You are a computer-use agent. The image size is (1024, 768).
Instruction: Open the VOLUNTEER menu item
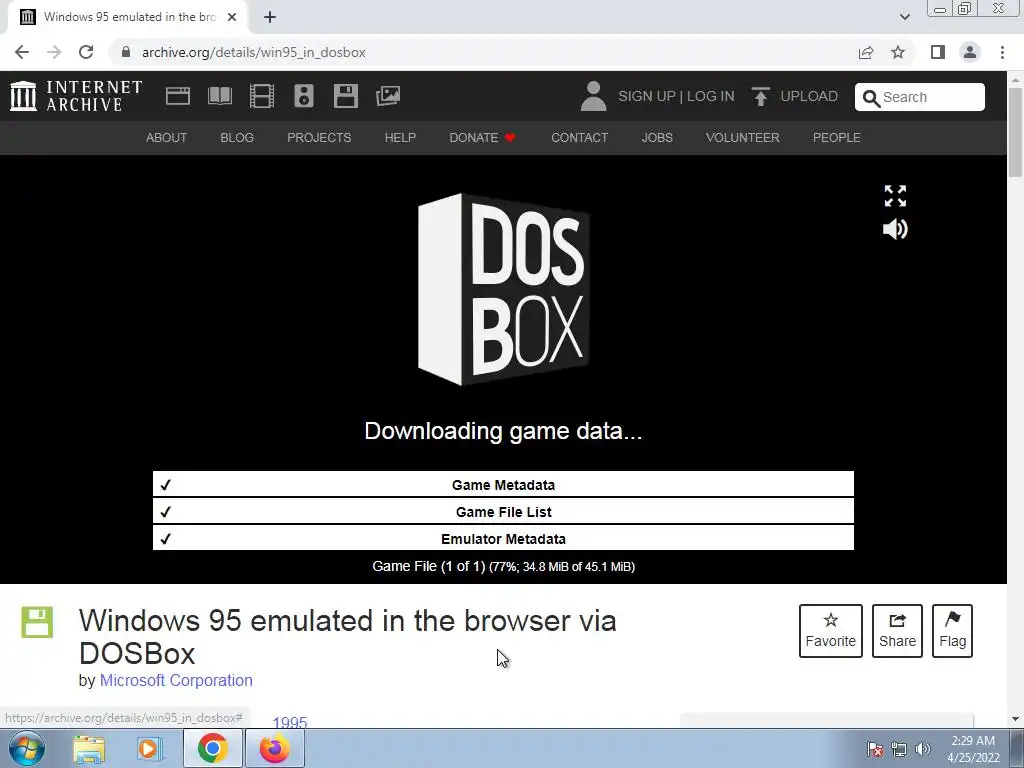(743, 138)
